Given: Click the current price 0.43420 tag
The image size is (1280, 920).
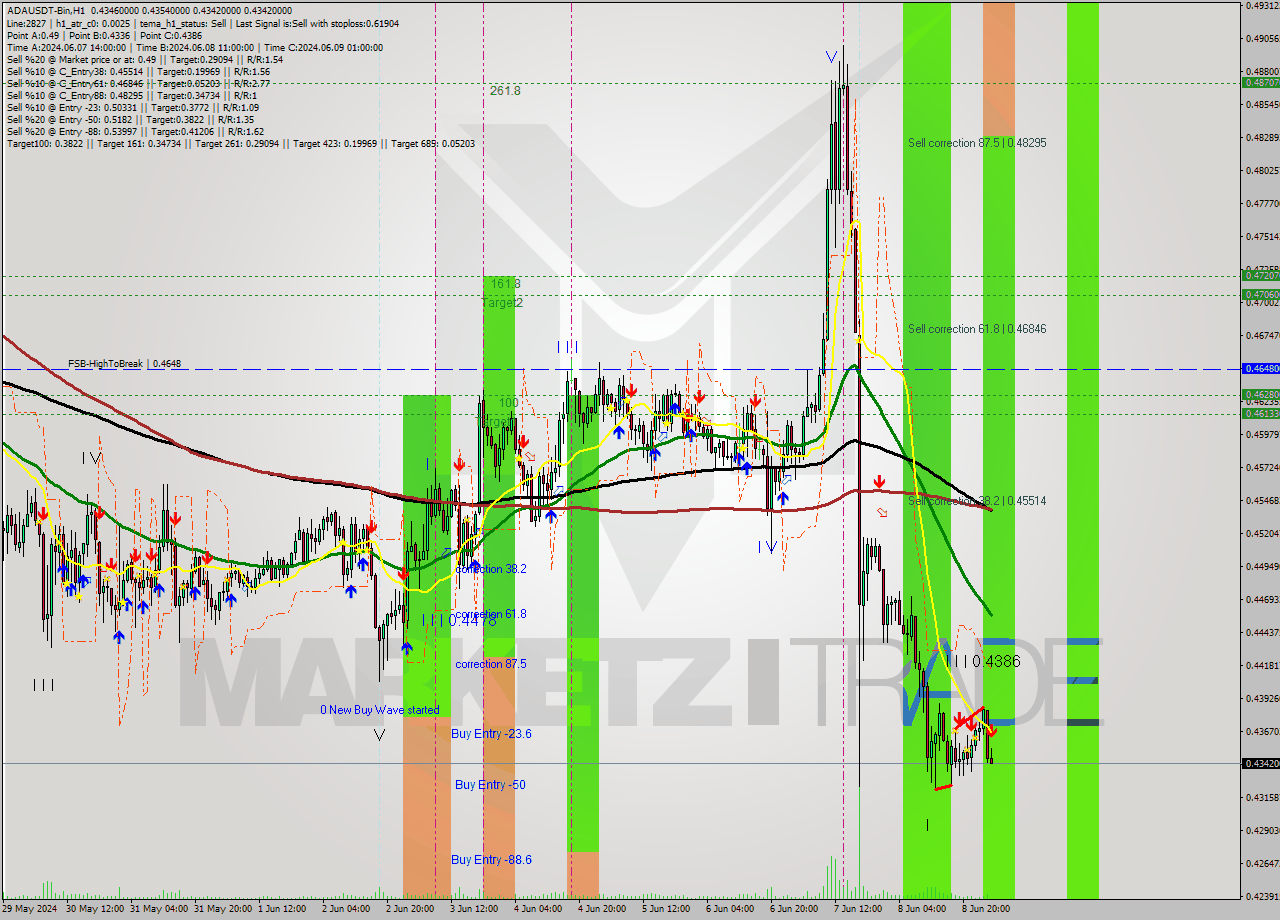Looking at the screenshot, I should [1260, 763].
